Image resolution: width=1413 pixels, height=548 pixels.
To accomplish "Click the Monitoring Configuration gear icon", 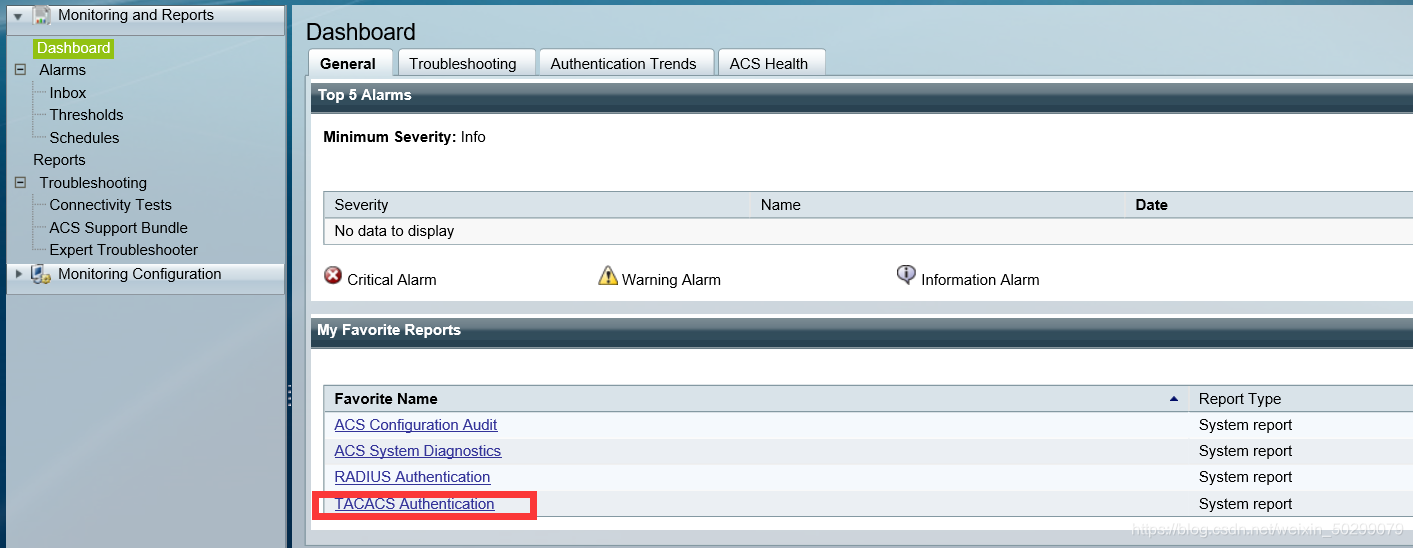I will pyautogui.click(x=41, y=274).
